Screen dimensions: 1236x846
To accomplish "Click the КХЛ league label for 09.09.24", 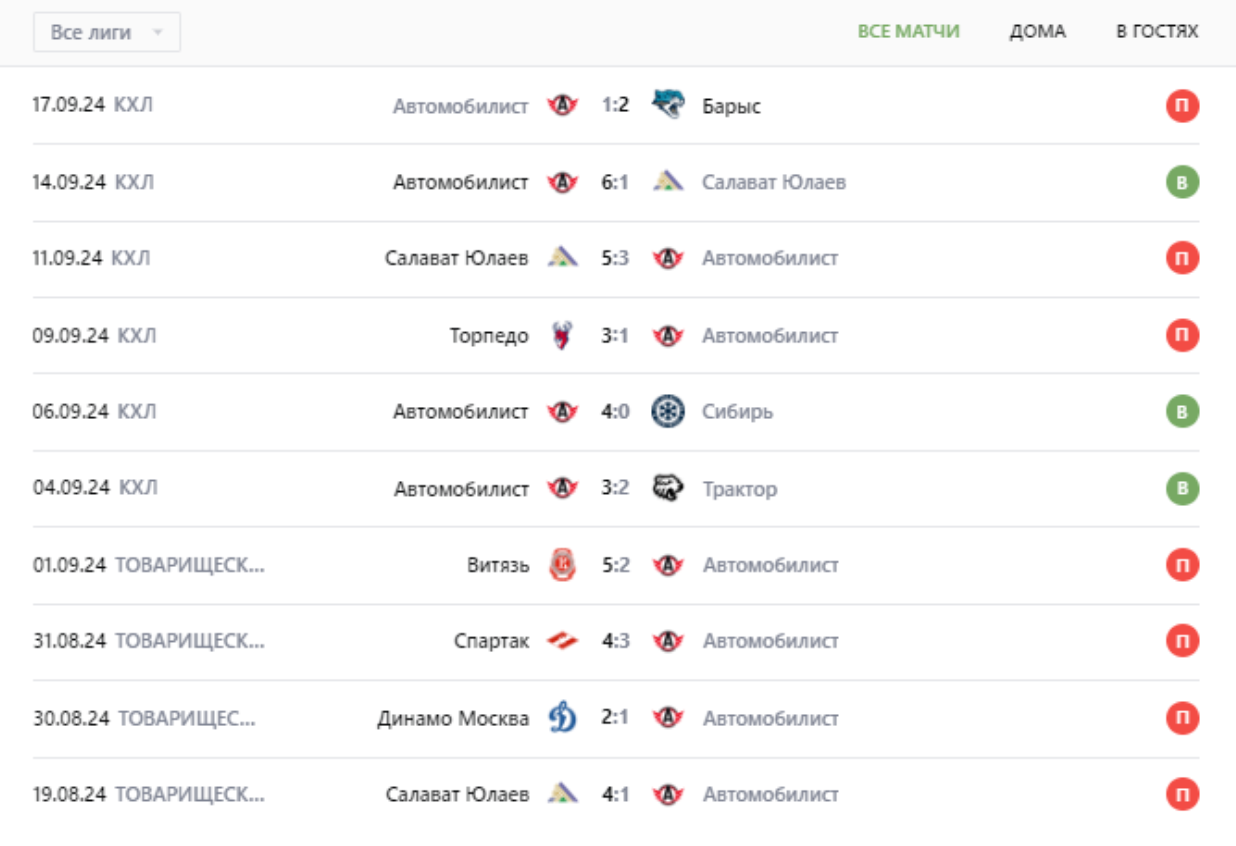I will click(137, 336).
